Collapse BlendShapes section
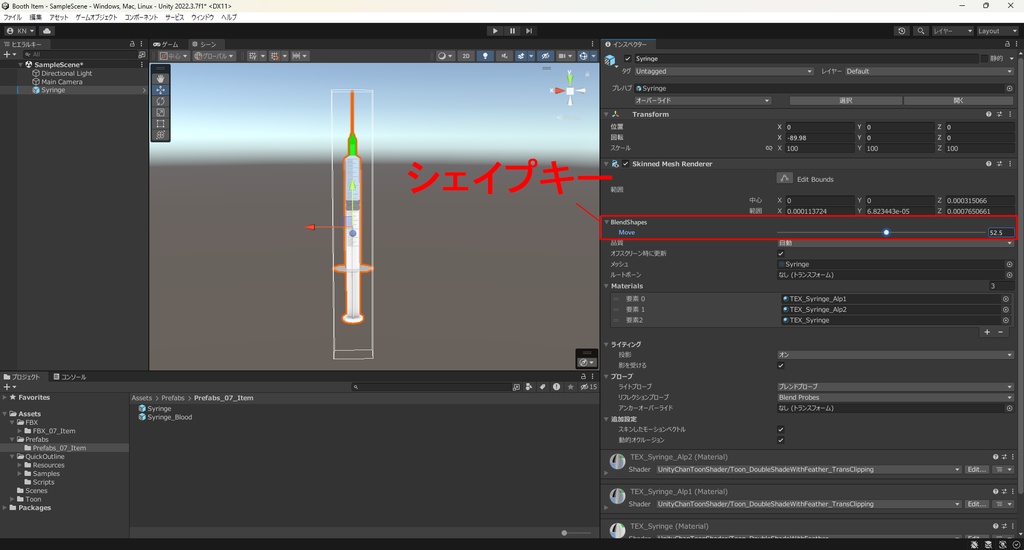Image resolution: width=1024 pixels, height=550 pixels. pyautogui.click(x=607, y=222)
